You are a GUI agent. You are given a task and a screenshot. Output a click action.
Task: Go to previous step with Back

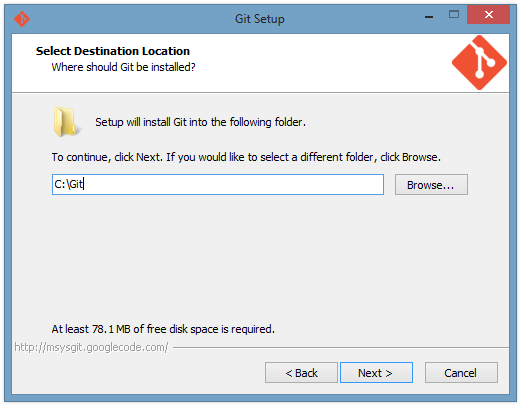point(301,373)
